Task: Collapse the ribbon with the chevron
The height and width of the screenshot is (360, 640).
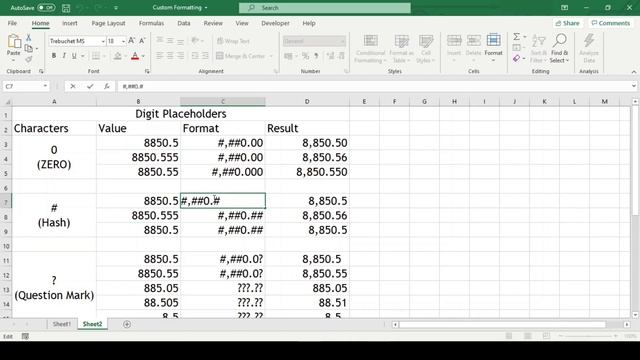Action: coord(633,72)
